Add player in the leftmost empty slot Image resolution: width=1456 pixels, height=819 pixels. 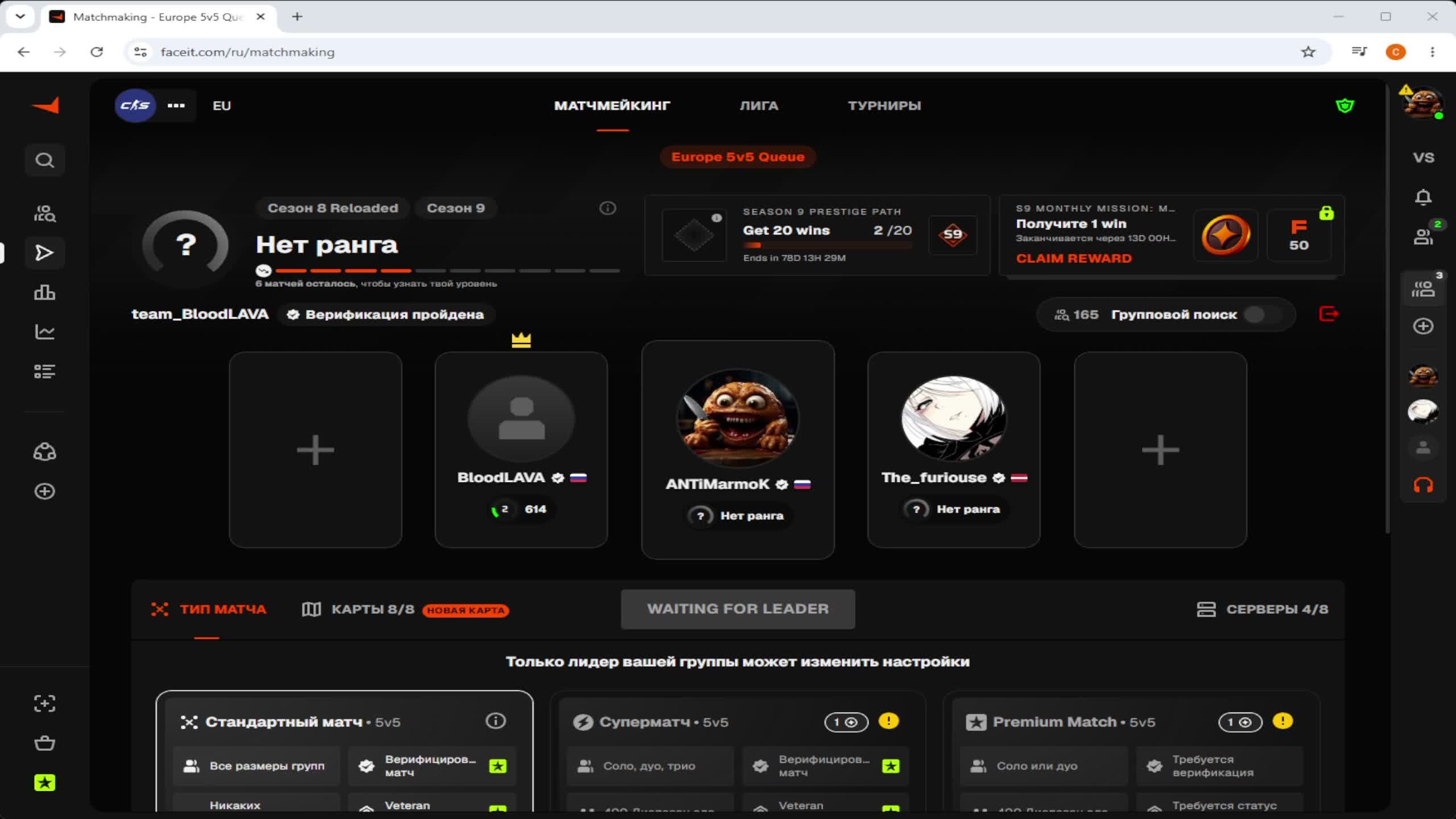316,450
